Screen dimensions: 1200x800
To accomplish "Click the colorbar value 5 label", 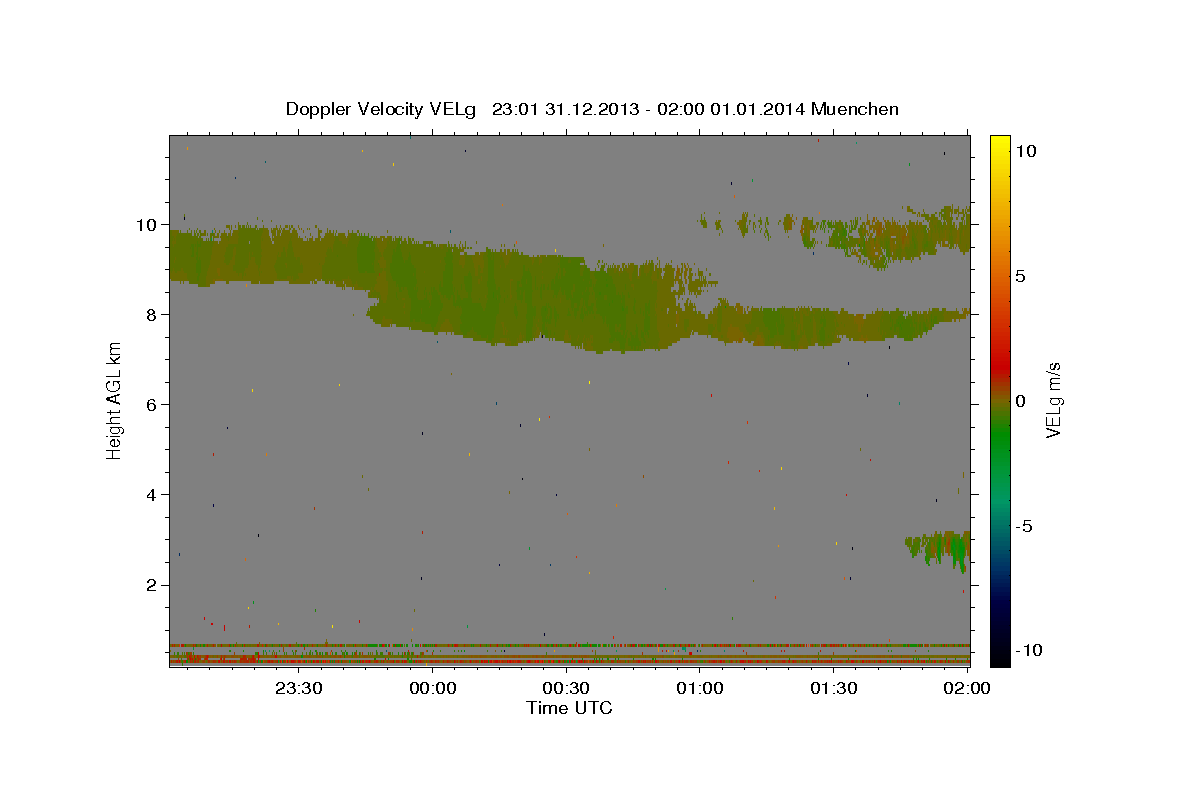I will (x=1021, y=276).
